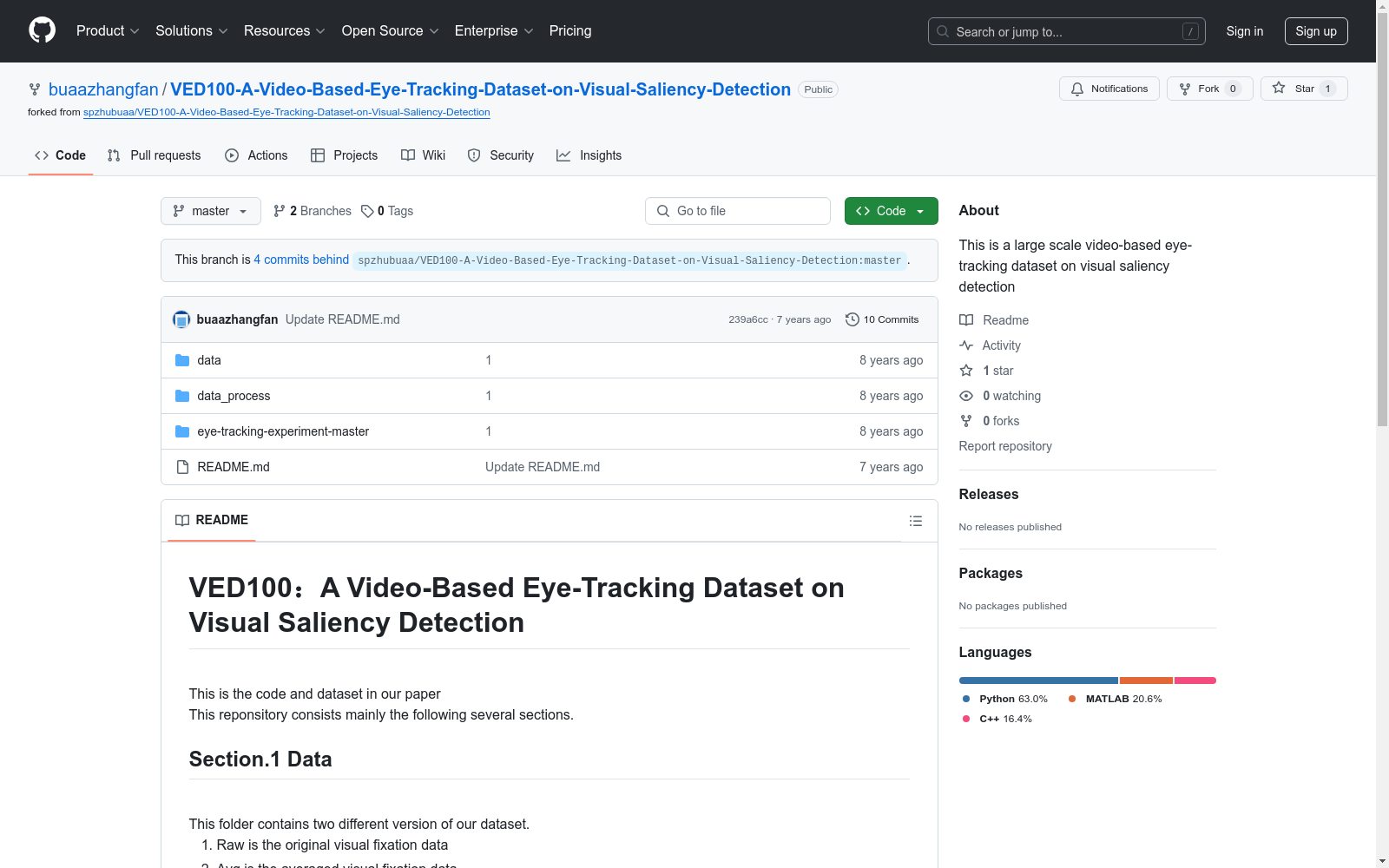Open the 10 Commits history link
Screen dimensions: 1389x868
point(882,319)
